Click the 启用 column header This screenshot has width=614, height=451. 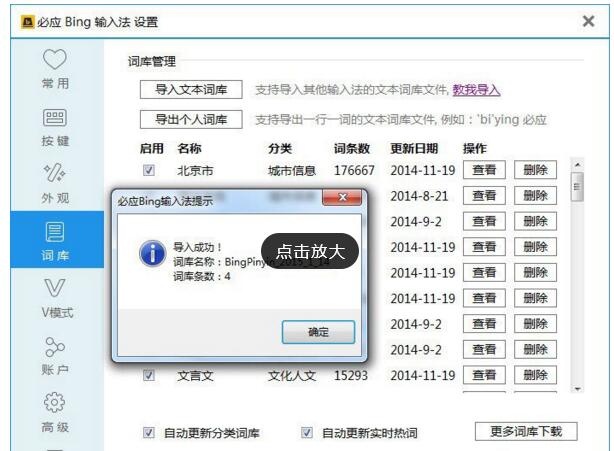152,148
